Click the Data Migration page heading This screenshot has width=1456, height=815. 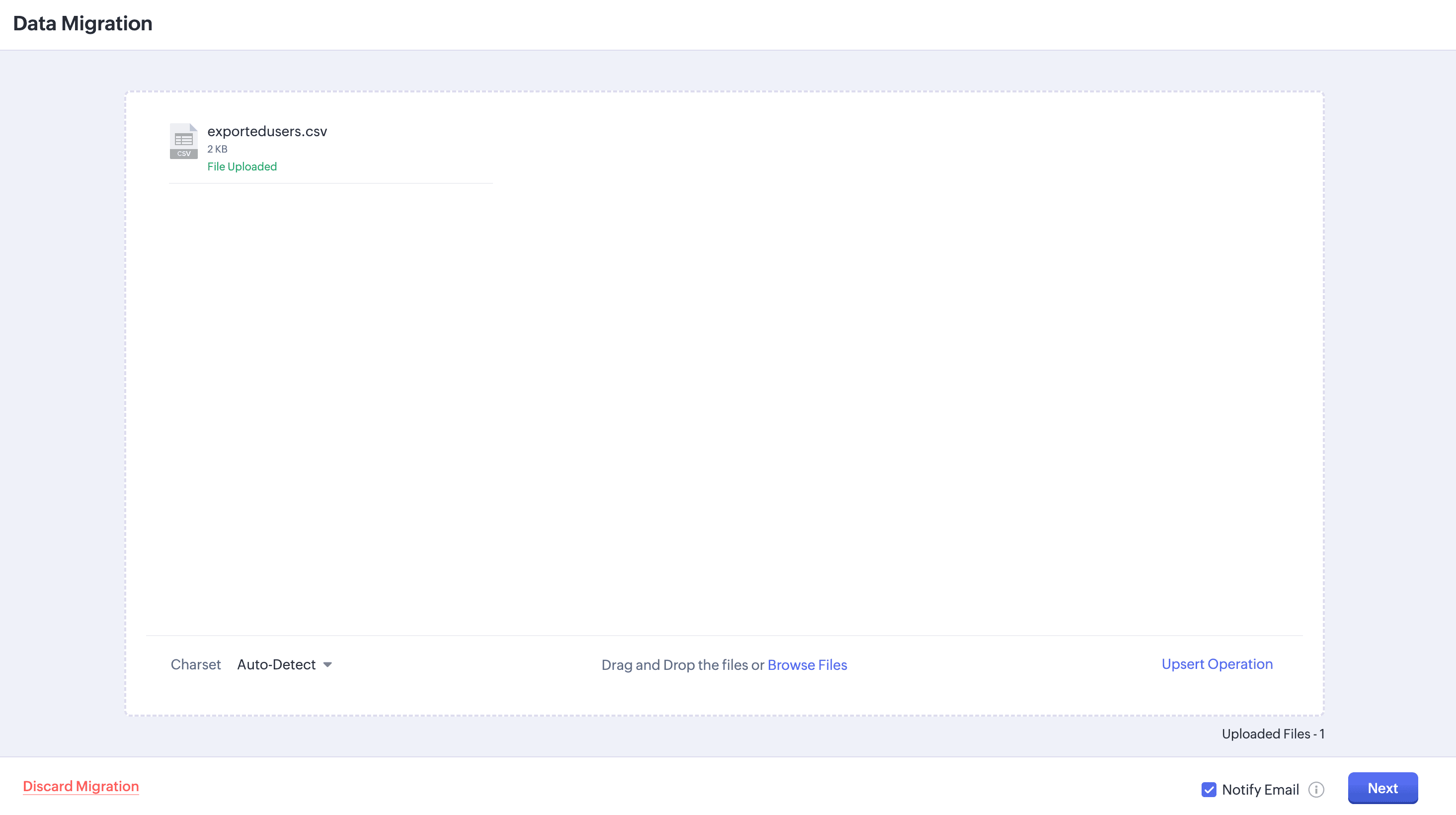click(x=82, y=23)
